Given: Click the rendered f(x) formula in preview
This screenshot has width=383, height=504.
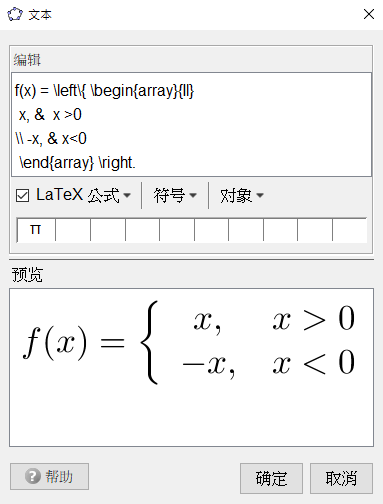Looking at the screenshot, I should click(189, 343).
